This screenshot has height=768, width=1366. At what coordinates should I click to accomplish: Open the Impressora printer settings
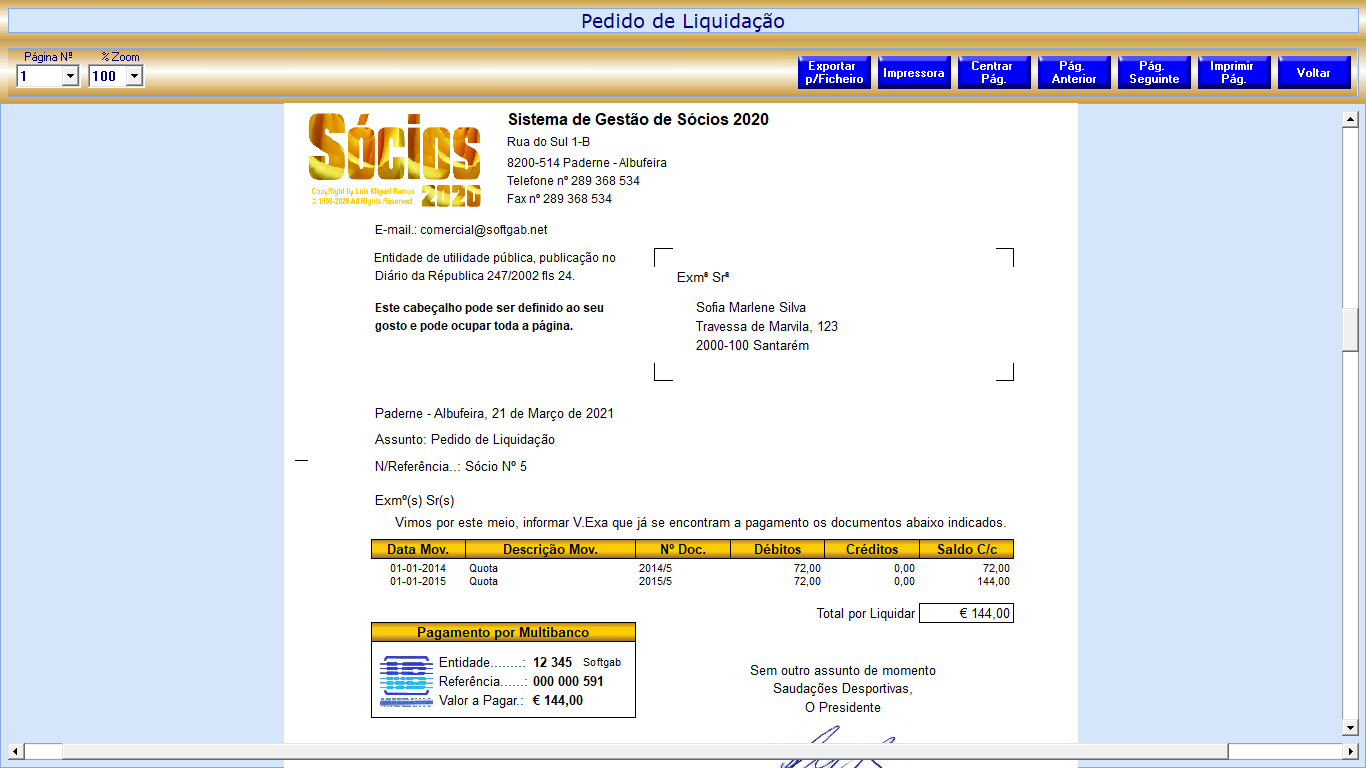pyautogui.click(x=914, y=73)
